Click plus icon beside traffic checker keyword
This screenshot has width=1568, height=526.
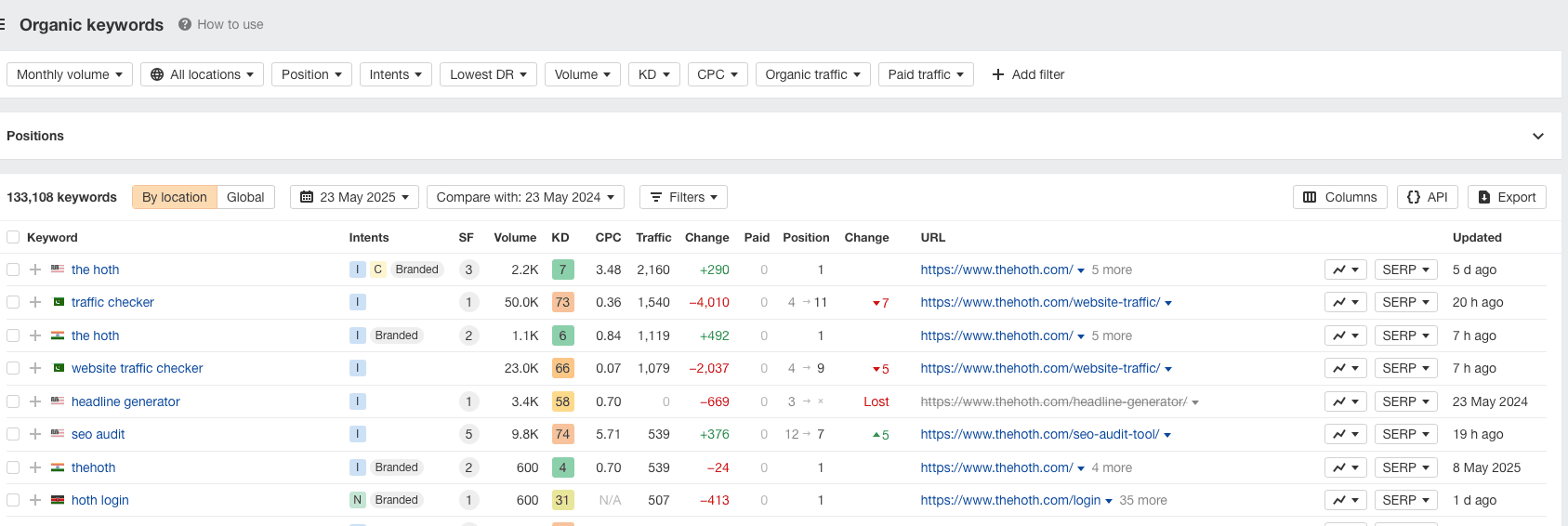click(35, 302)
